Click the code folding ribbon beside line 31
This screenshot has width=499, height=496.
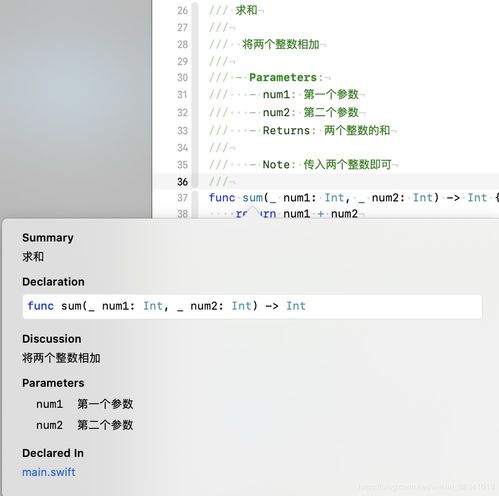[x=195, y=95]
